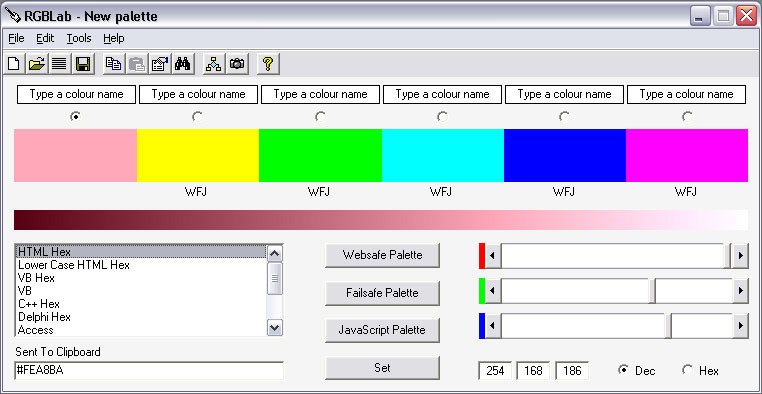Click the New palette blank page icon

tap(14, 64)
